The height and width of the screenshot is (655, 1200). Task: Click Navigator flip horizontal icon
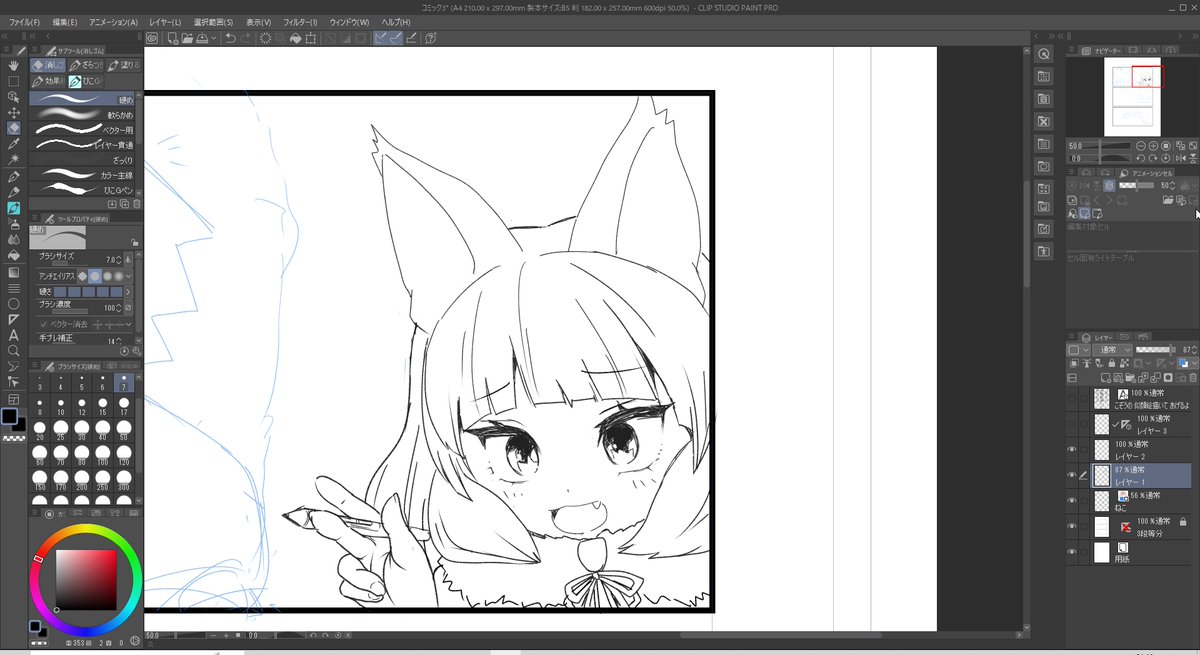1180,158
